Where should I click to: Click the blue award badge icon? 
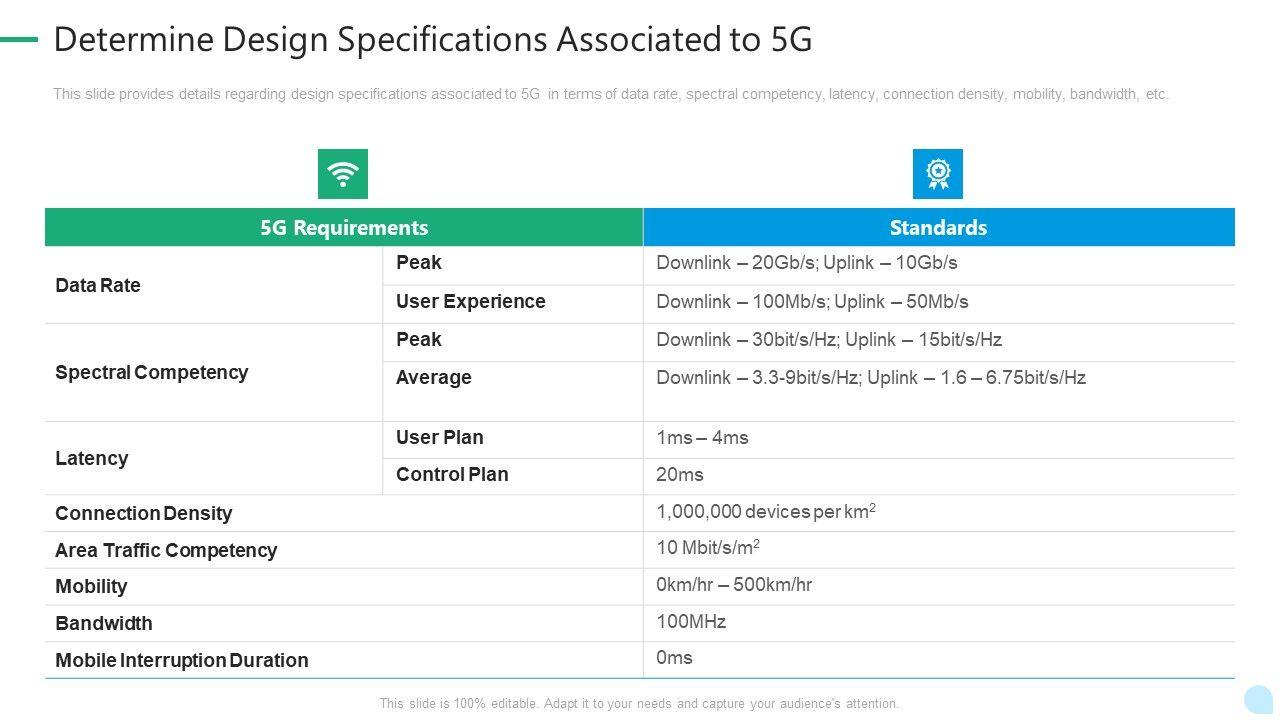click(938, 174)
